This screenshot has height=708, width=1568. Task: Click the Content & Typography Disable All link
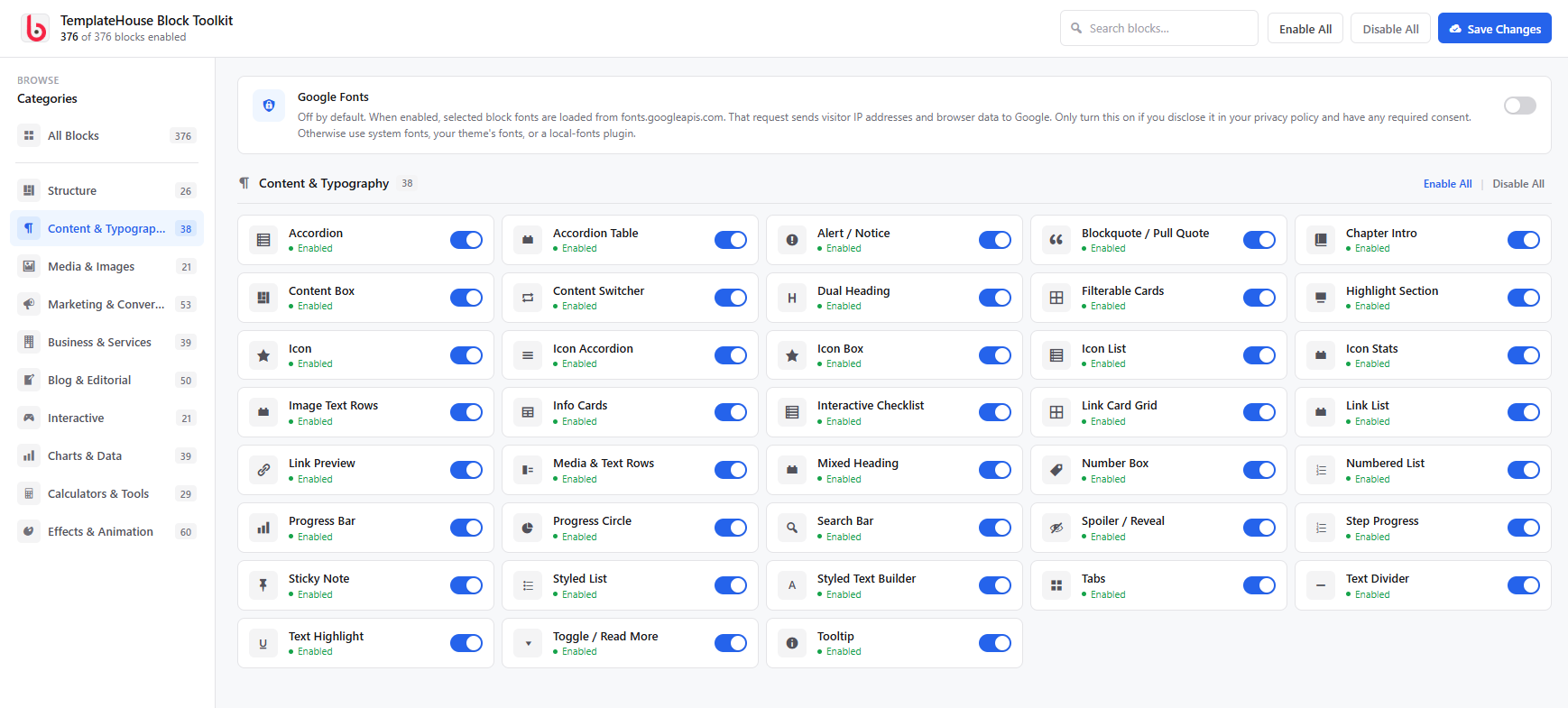coord(1518,184)
